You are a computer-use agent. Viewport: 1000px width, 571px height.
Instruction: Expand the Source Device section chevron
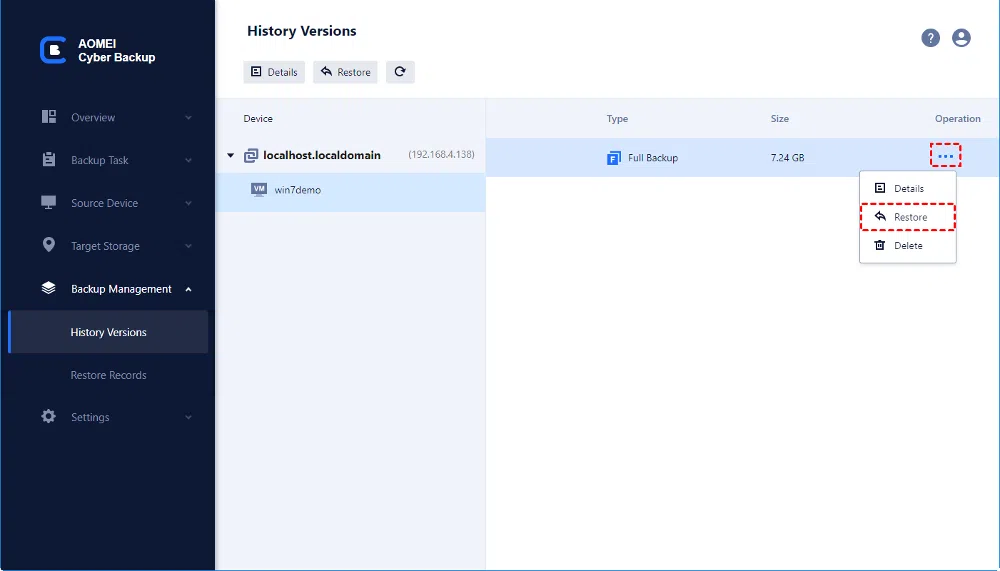click(x=188, y=203)
